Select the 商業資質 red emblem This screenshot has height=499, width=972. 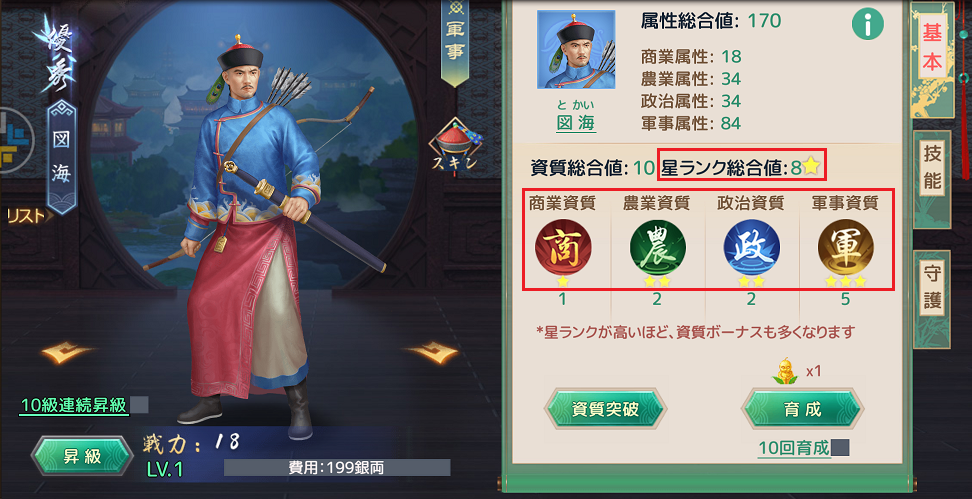(x=563, y=247)
